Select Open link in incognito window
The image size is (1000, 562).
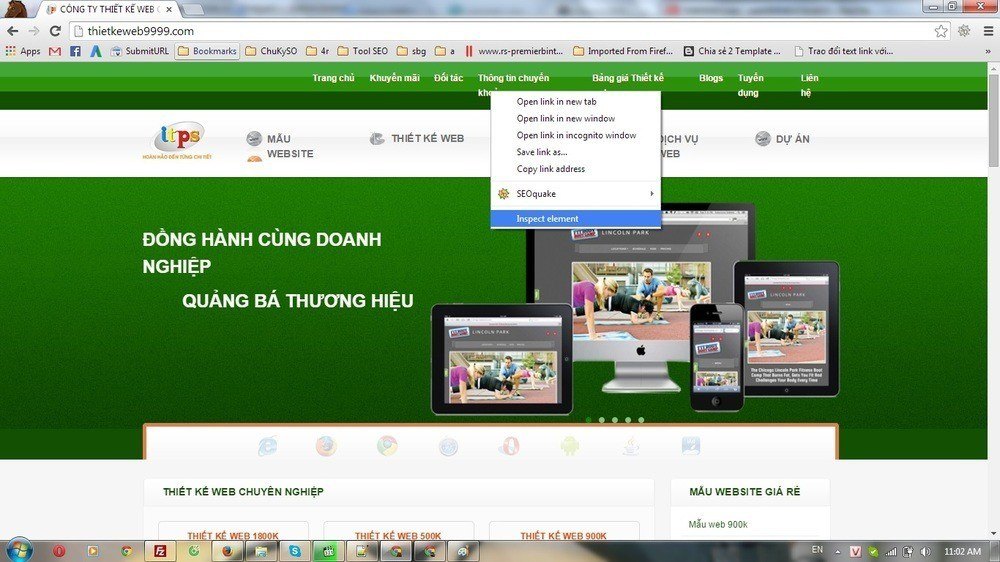coord(575,135)
